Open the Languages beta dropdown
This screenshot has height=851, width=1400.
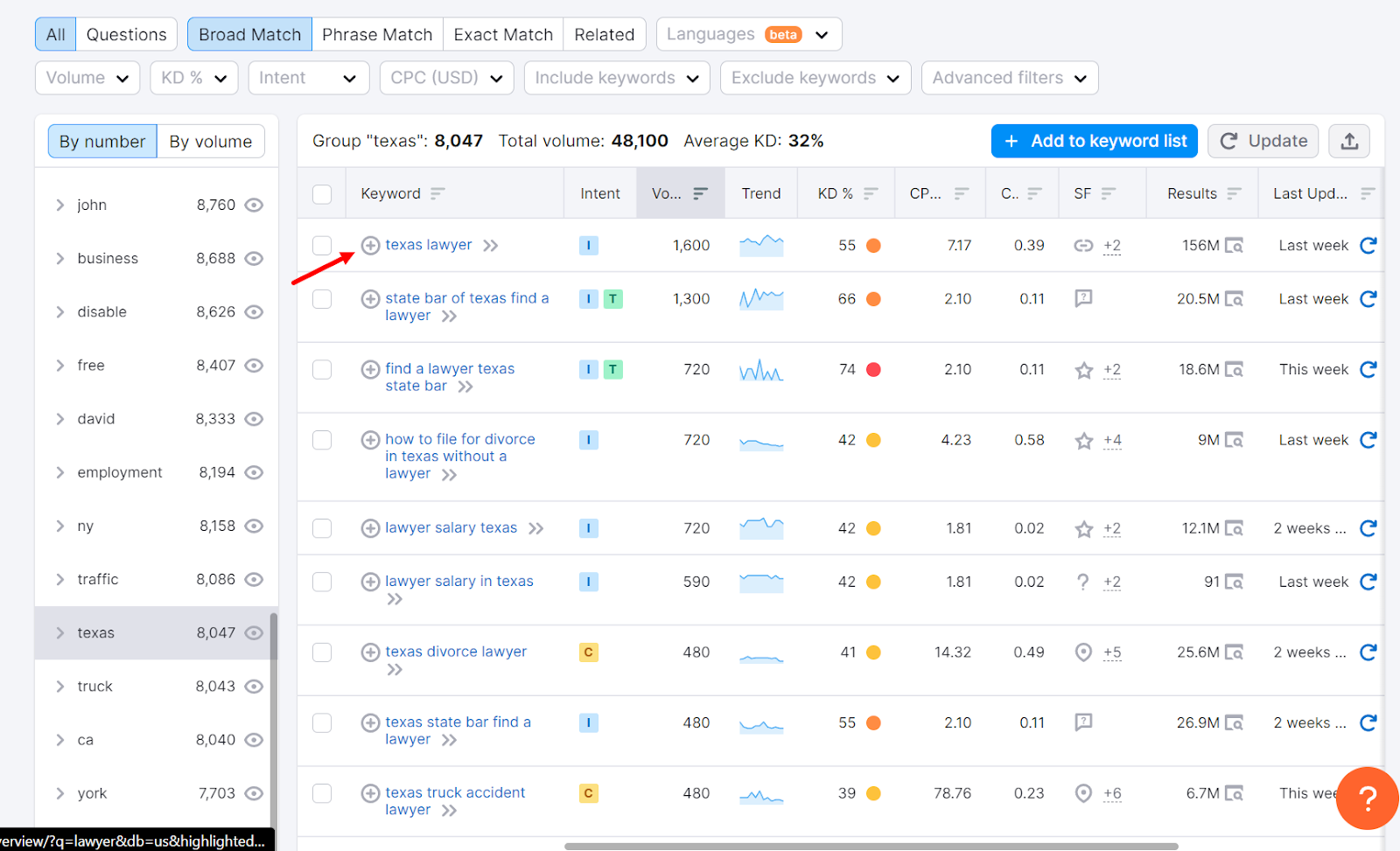pos(749,34)
